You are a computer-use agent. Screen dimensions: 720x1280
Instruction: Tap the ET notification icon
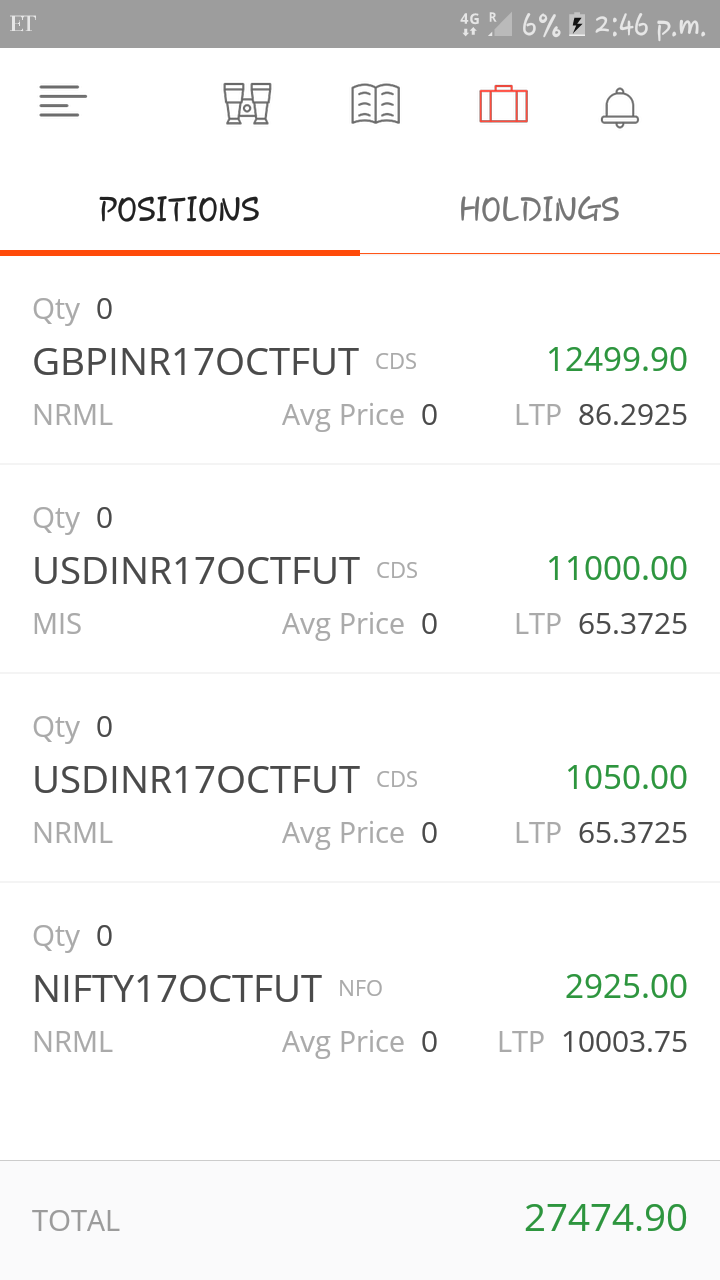(22, 24)
